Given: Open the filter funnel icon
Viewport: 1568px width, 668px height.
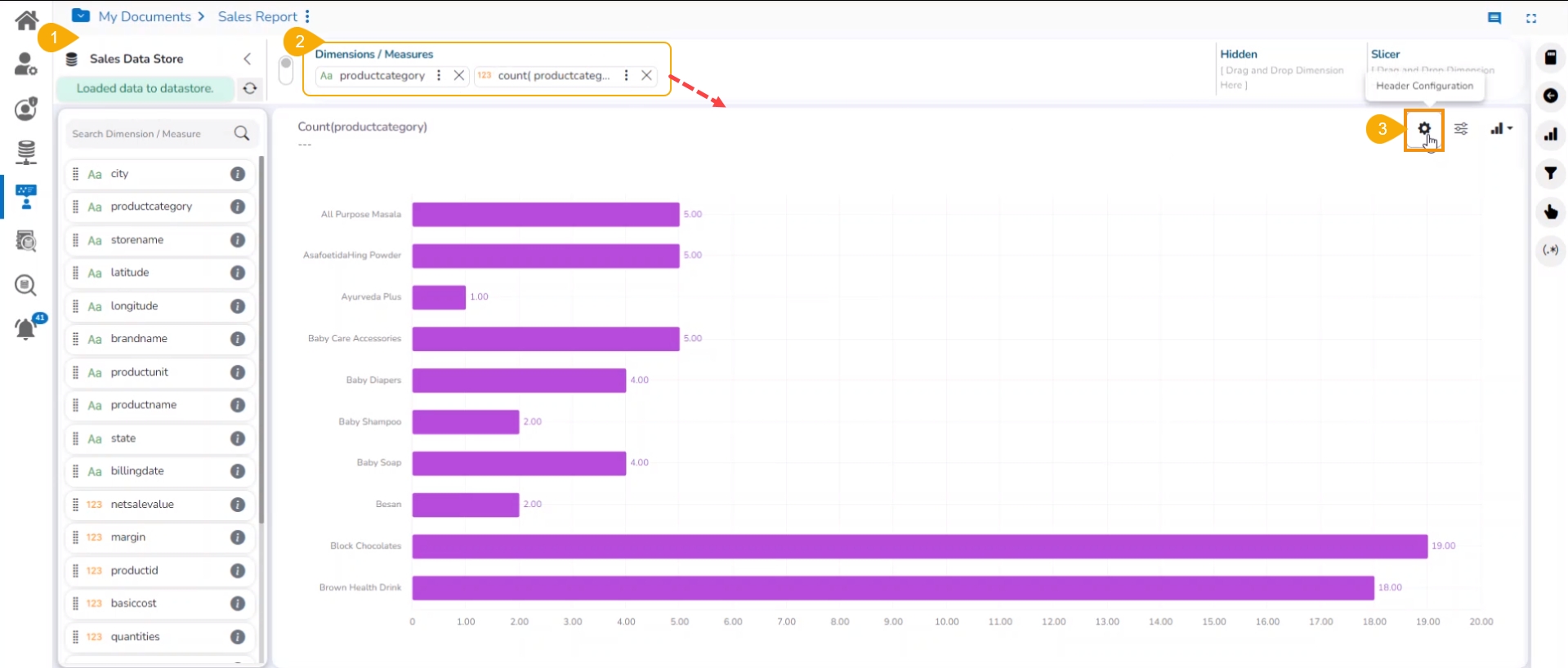Looking at the screenshot, I should [1550, 173].
